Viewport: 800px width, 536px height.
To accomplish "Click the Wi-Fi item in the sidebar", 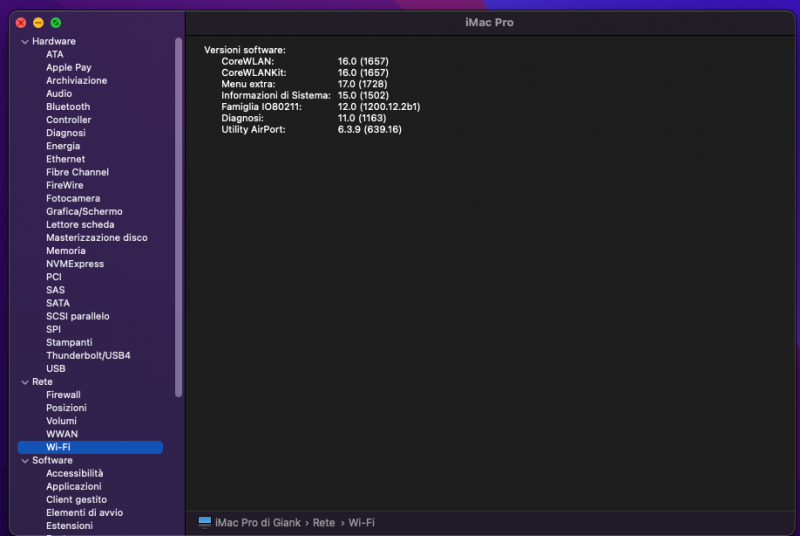I will click(58, 447).
